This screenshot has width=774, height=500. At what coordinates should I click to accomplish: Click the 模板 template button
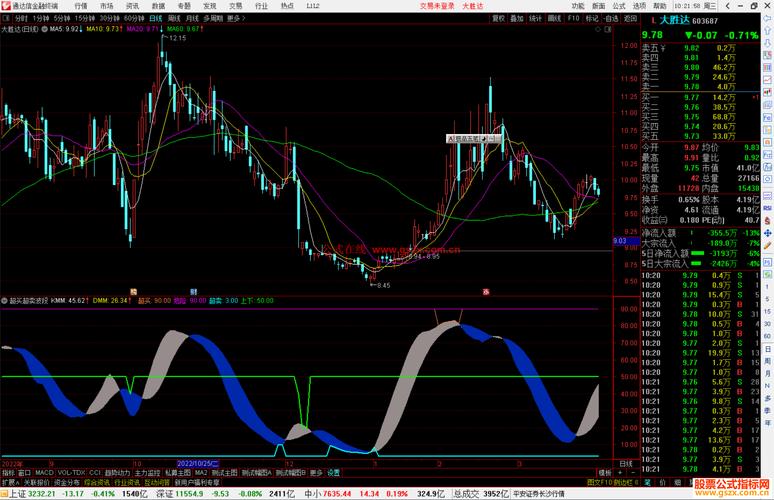pos(605,473)
